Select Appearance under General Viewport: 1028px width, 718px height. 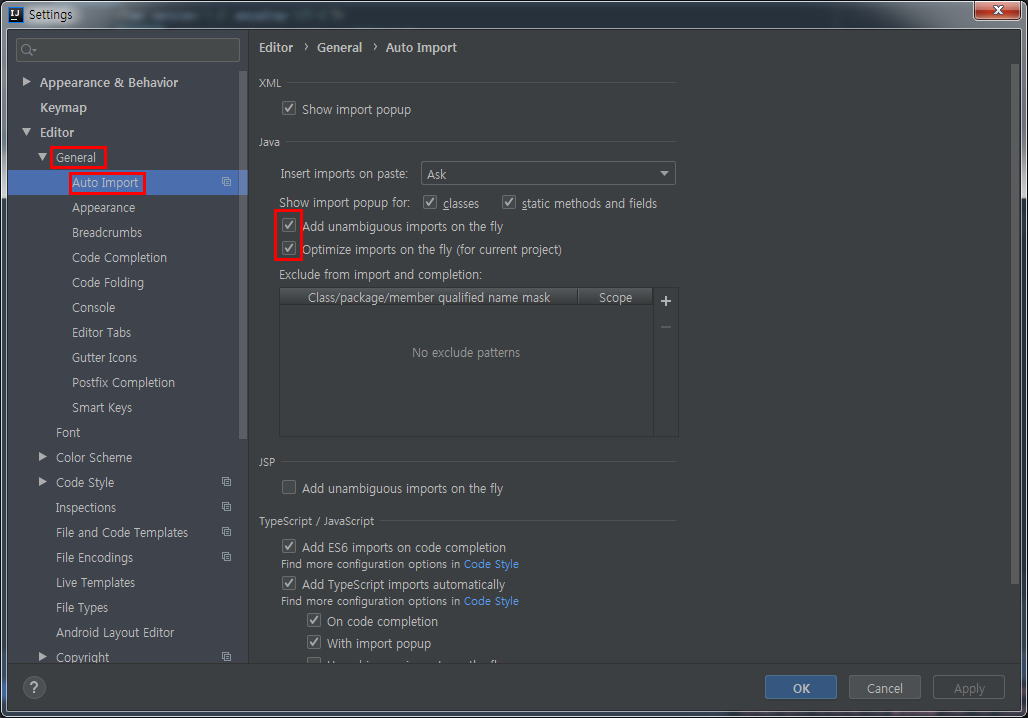tap(104, 208)
